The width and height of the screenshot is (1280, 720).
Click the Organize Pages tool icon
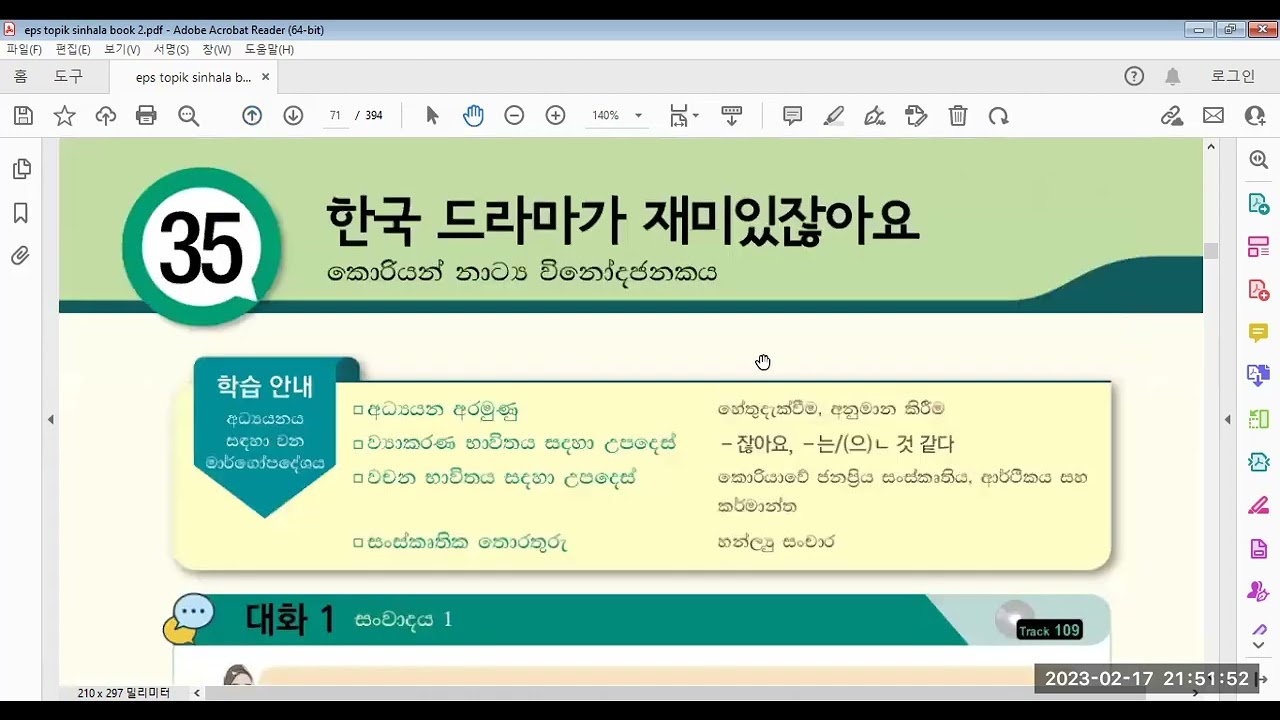1259,246
